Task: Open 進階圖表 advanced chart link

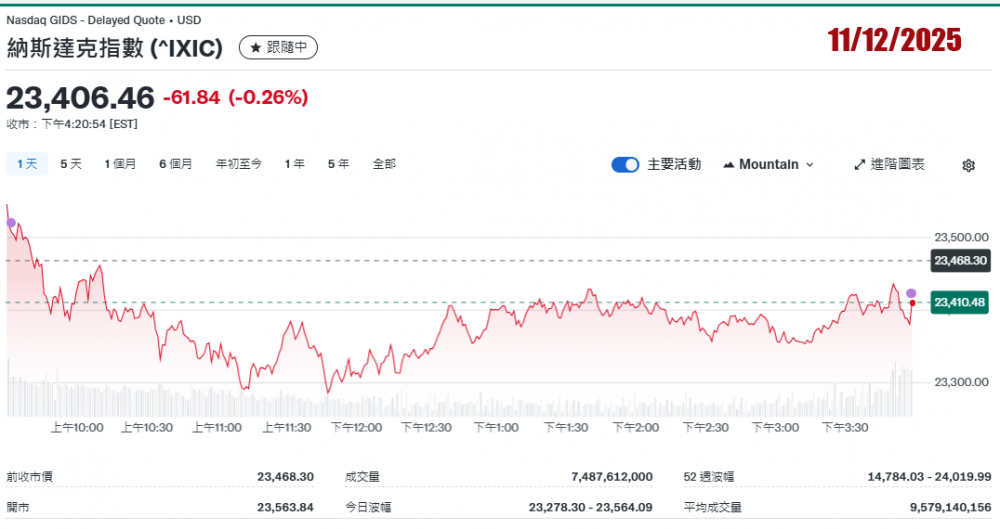Action: coord(897,165)
